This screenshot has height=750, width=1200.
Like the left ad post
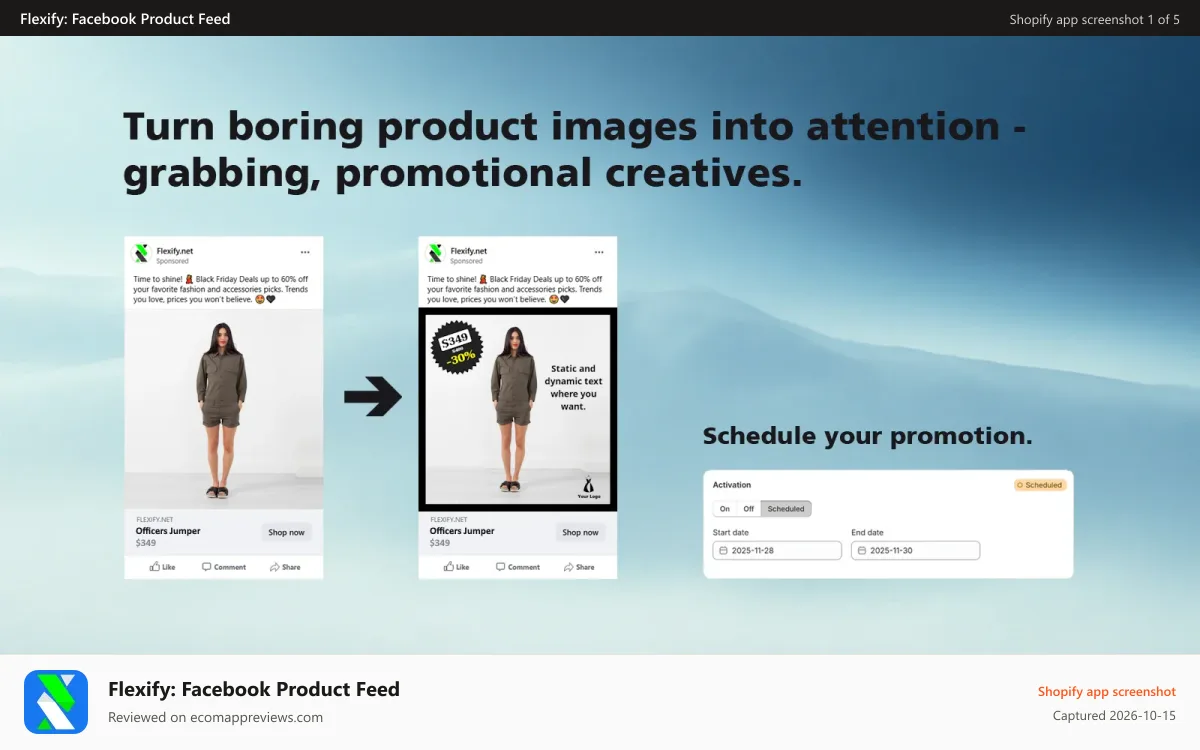tap(162, 567)
